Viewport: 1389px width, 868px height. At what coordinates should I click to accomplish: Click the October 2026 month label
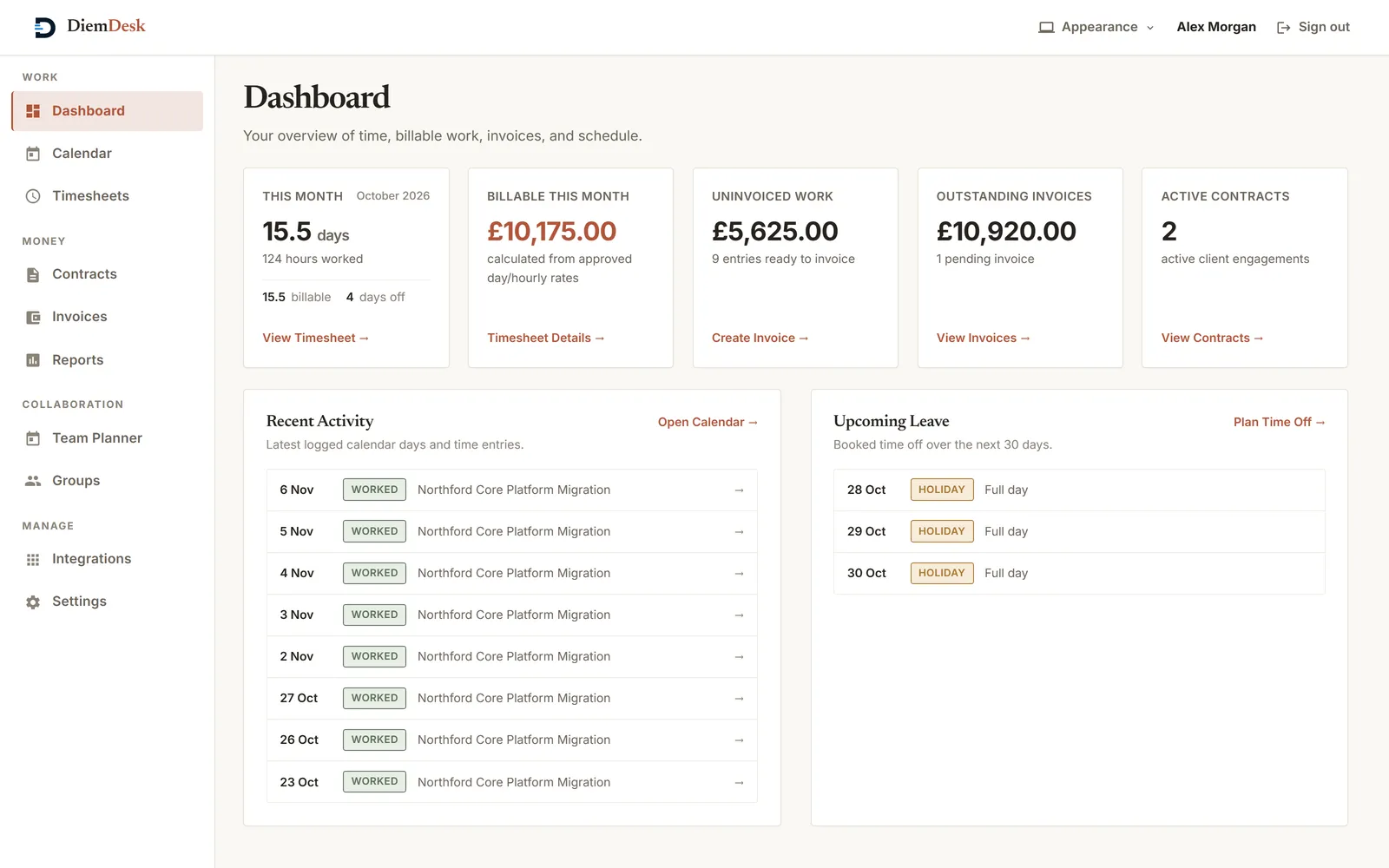tap(393, 196)
